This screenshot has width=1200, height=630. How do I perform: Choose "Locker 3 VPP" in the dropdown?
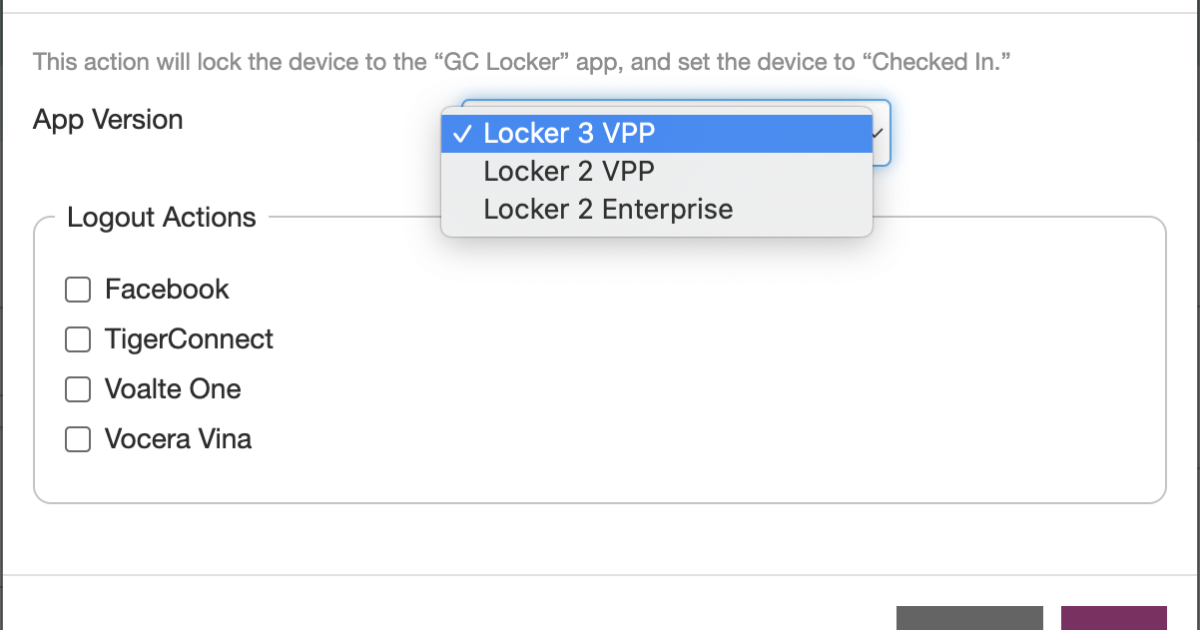568,132
